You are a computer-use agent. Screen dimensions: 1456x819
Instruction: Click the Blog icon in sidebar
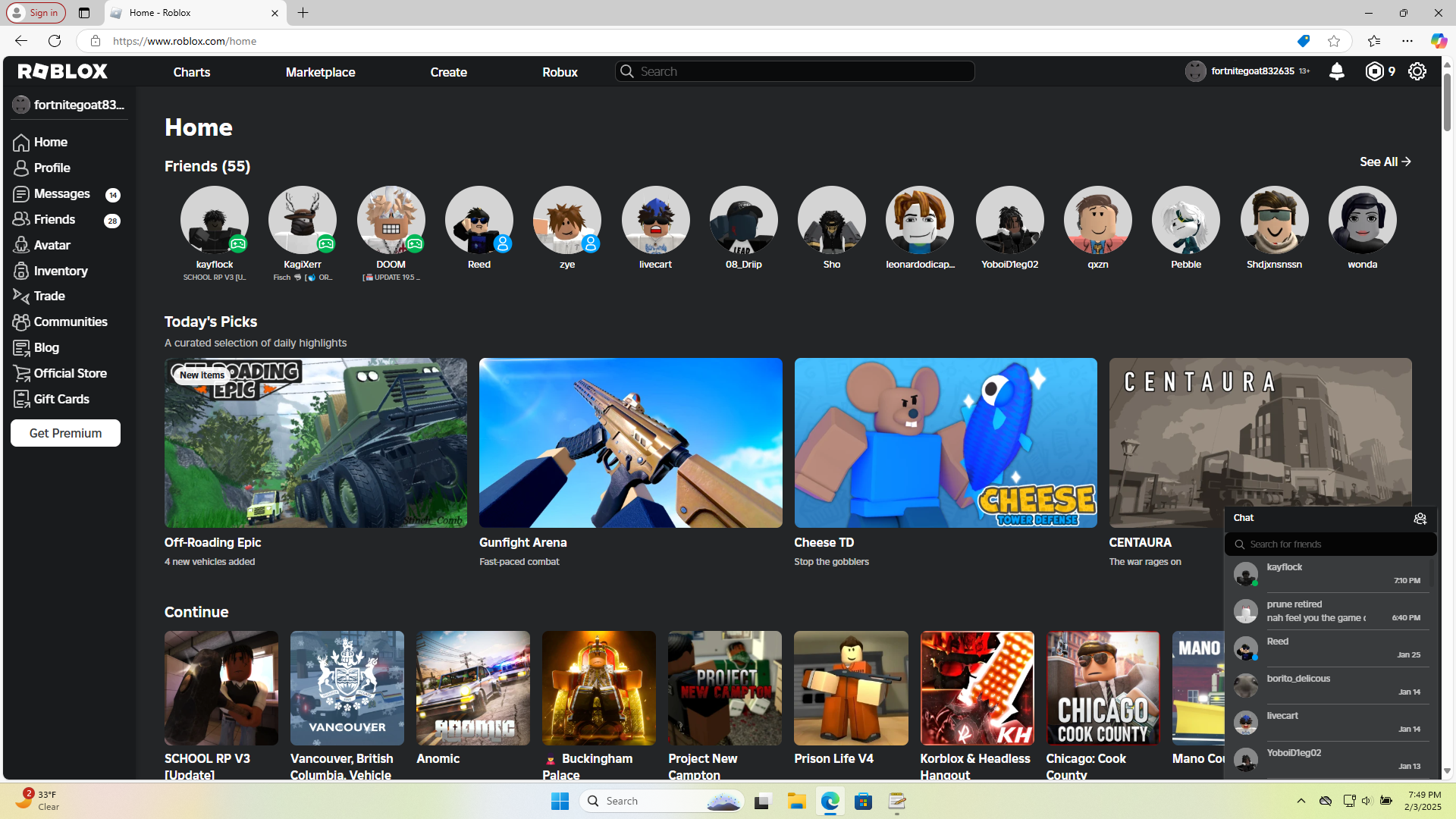coord(21,348)
